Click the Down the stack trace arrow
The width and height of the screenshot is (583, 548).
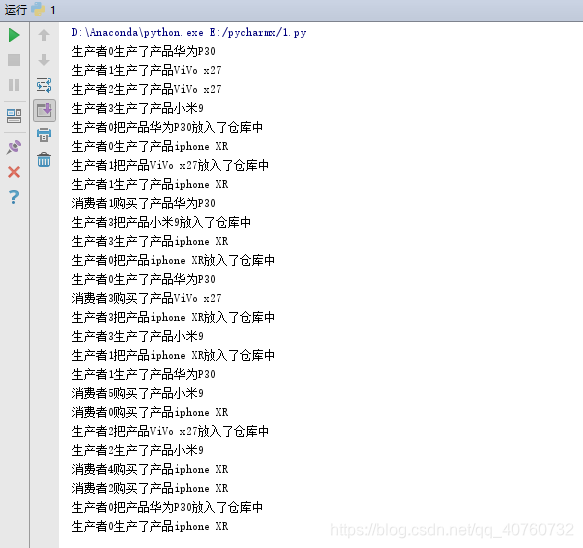point(44,60)
